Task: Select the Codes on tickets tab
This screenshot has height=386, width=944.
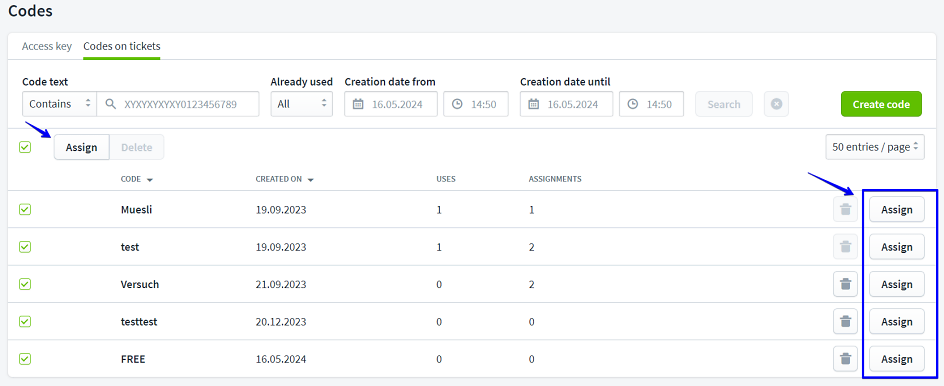Action: click(x=122, y=46)
